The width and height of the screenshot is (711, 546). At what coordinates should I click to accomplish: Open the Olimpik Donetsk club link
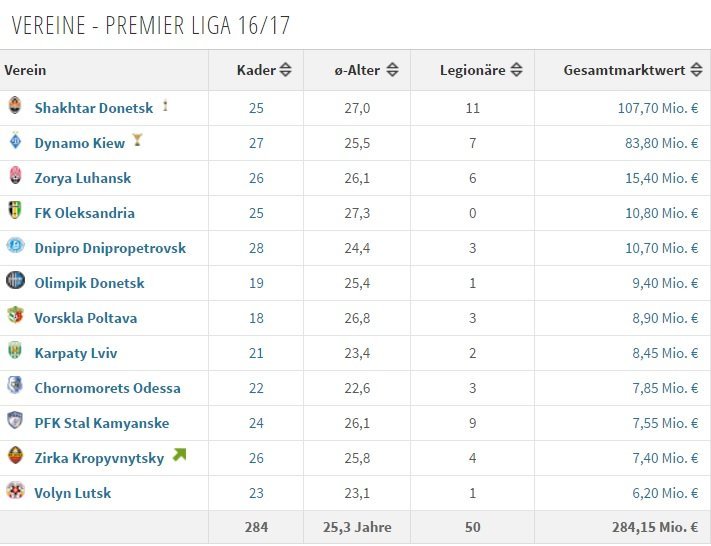89,283
